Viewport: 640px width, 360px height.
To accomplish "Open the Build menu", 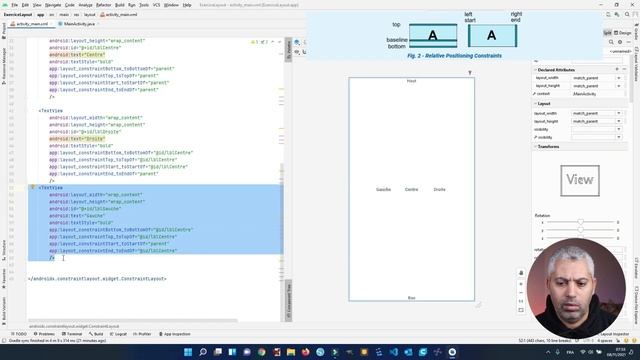I will pyautogui.click(x=120, y=5).
